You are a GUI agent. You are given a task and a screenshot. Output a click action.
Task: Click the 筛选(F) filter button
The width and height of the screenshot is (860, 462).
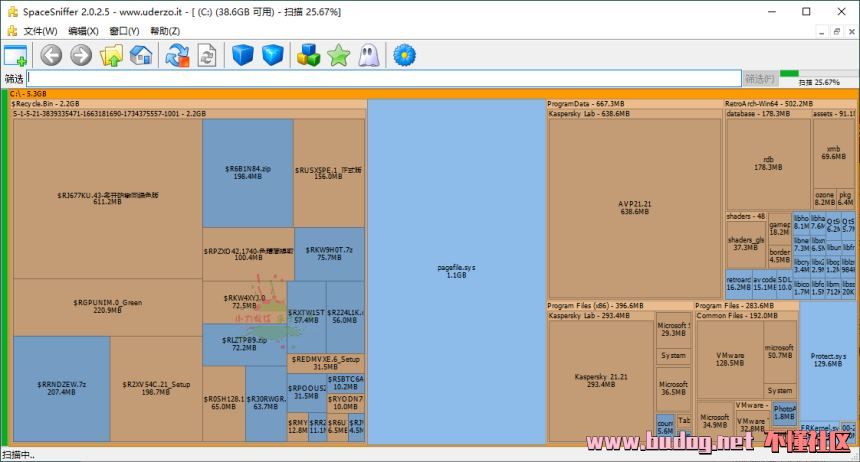(759, 78)
